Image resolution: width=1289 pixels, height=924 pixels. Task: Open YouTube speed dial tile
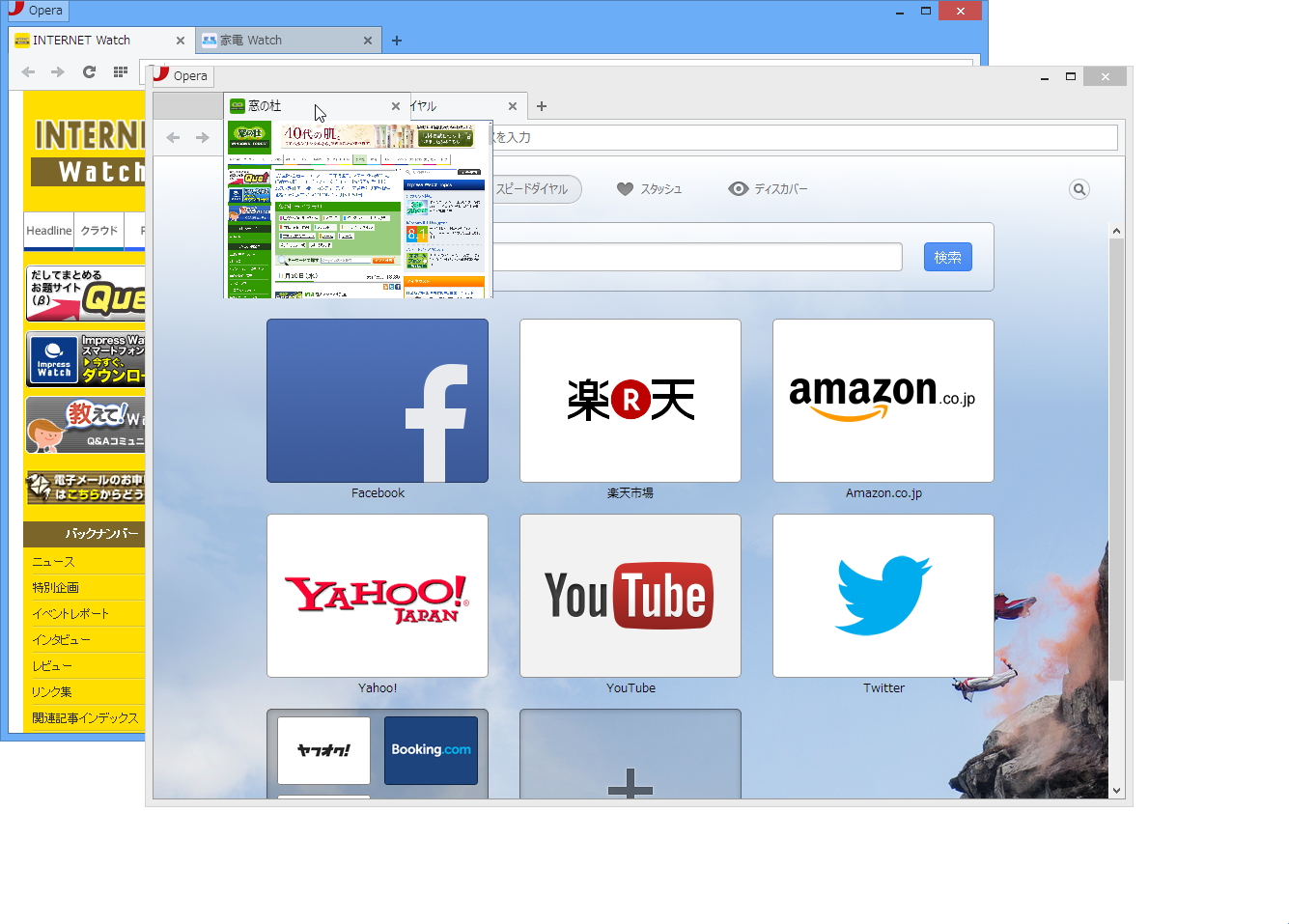pos(630,596)
